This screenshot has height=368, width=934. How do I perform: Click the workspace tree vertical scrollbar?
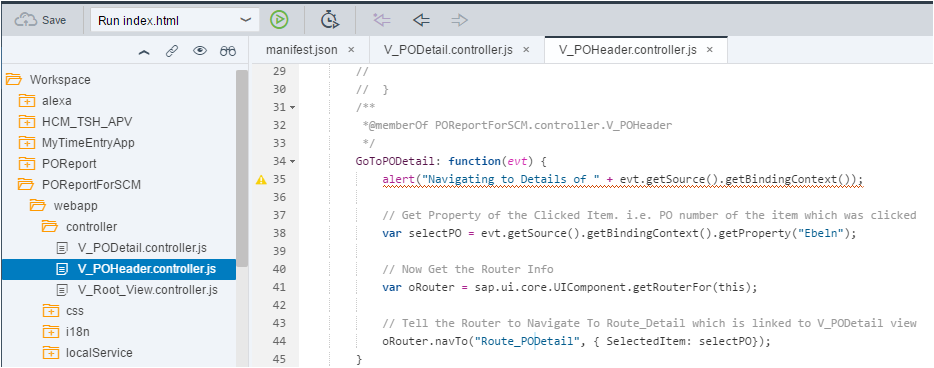pyautogui.click(x=241, y=168)
